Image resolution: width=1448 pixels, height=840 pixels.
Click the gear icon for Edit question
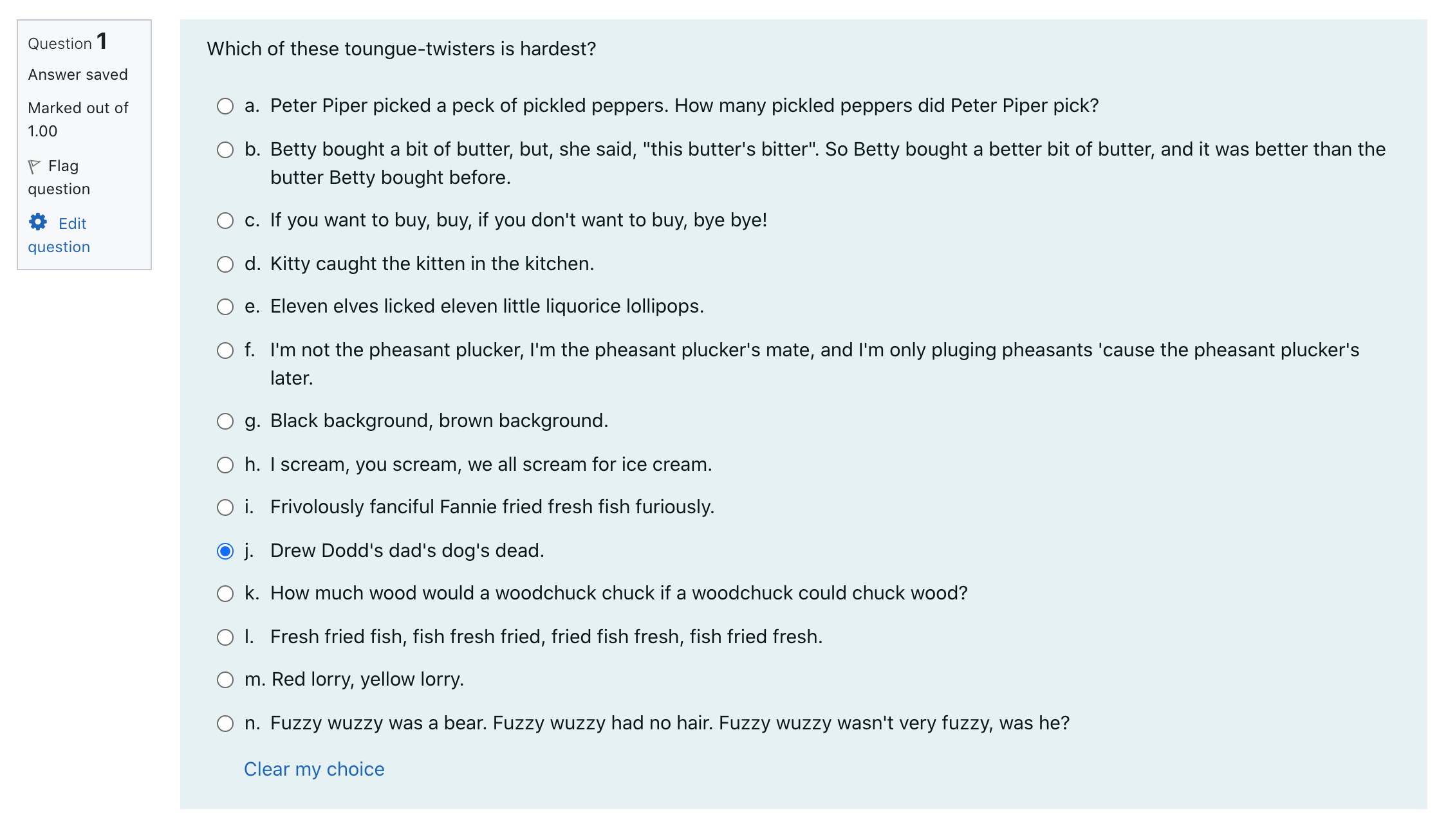click(38, 222)
